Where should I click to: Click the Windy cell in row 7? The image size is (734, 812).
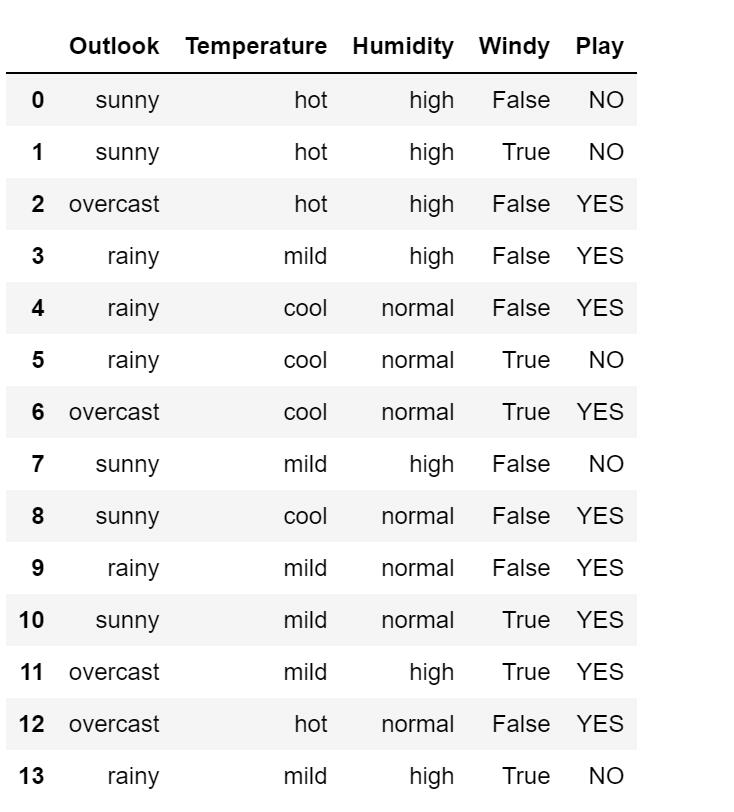[x=521, y=464]
